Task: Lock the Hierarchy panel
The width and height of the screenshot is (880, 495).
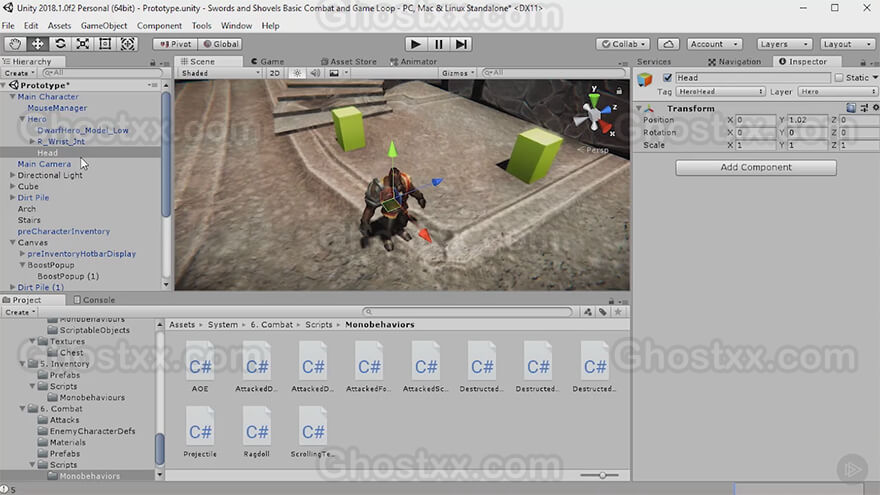Action: 153,62
